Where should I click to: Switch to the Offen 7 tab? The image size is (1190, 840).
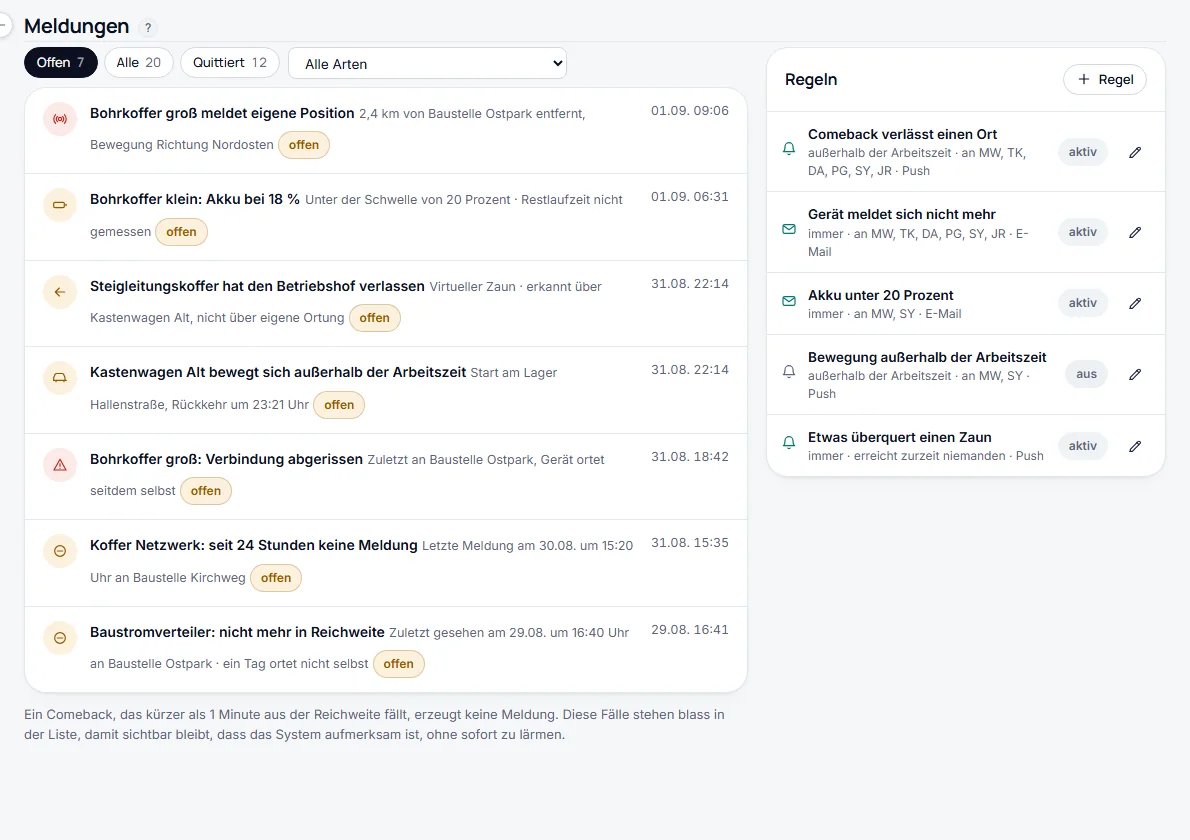pyautogui.click(x=61, y=62)
